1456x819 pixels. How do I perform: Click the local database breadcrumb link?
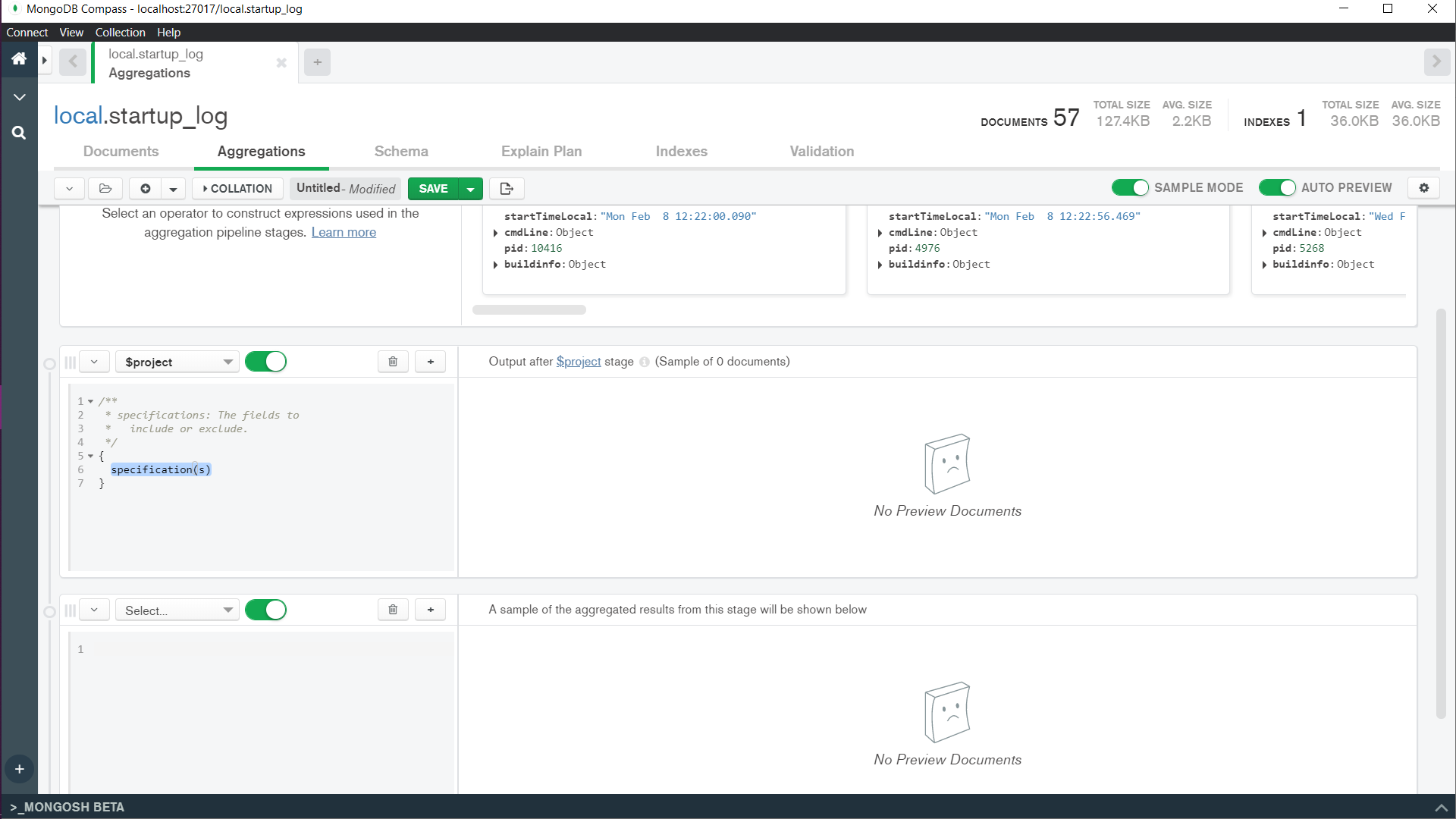pyautogui.click(x=77, y=115)
